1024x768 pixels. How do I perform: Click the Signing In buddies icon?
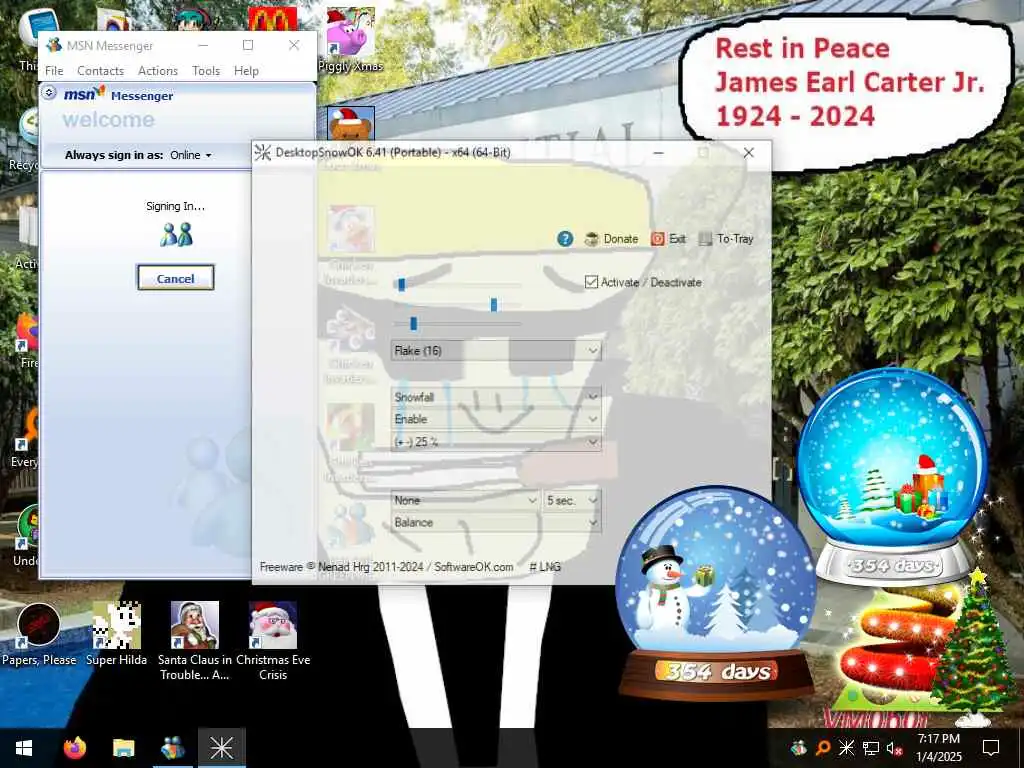[x=176, y=234]
